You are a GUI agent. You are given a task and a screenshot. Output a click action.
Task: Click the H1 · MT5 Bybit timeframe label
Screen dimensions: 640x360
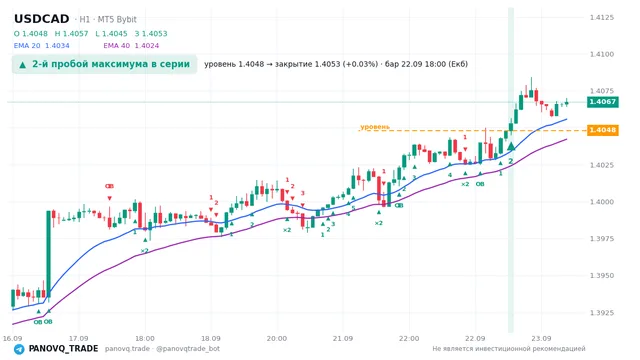coord(105,19)
